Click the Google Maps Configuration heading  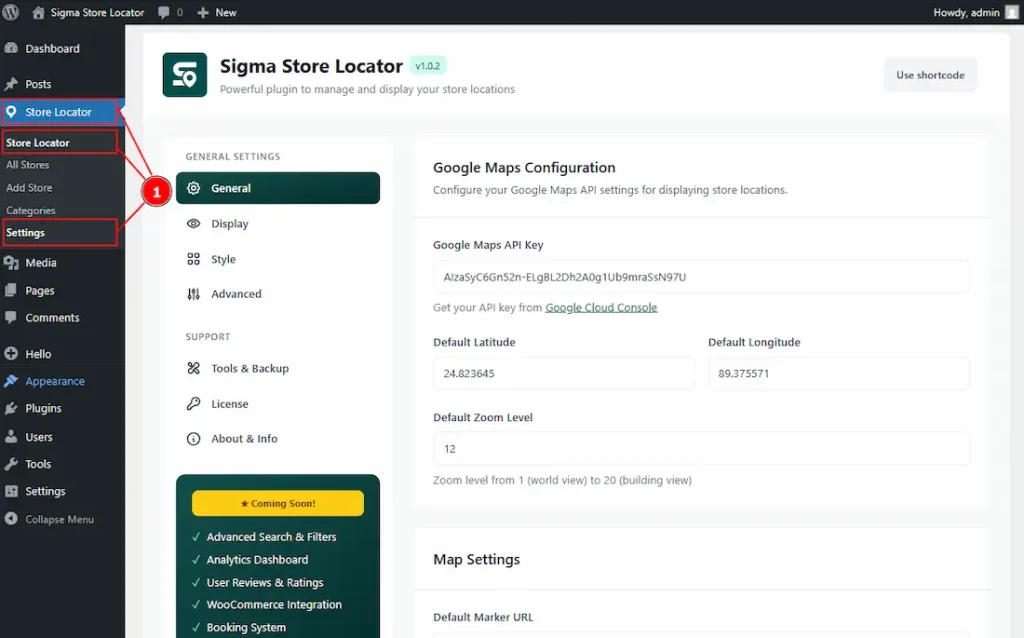point(524,168)
